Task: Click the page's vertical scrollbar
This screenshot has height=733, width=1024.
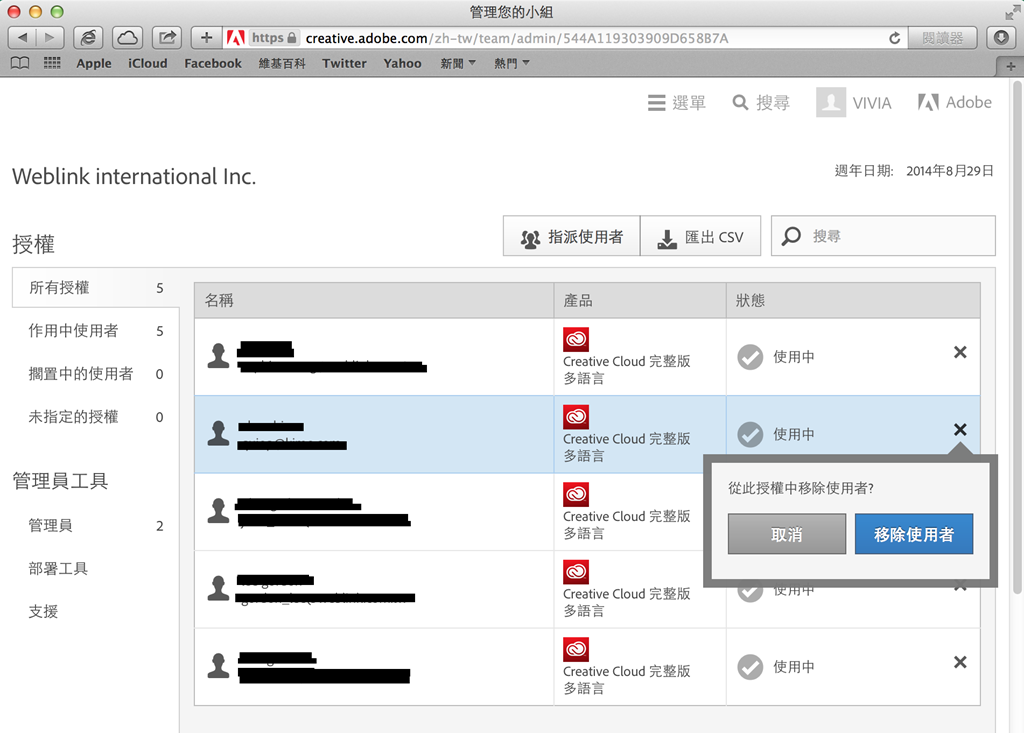Action: pyautogui.click(x=1017, y=336)
